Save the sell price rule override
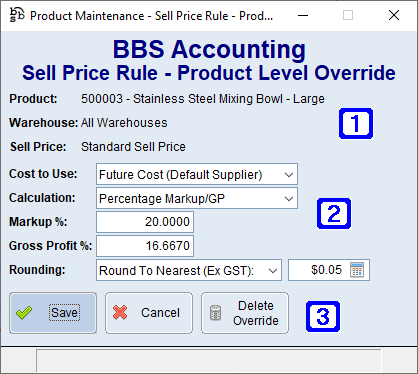 coord(53,313)
